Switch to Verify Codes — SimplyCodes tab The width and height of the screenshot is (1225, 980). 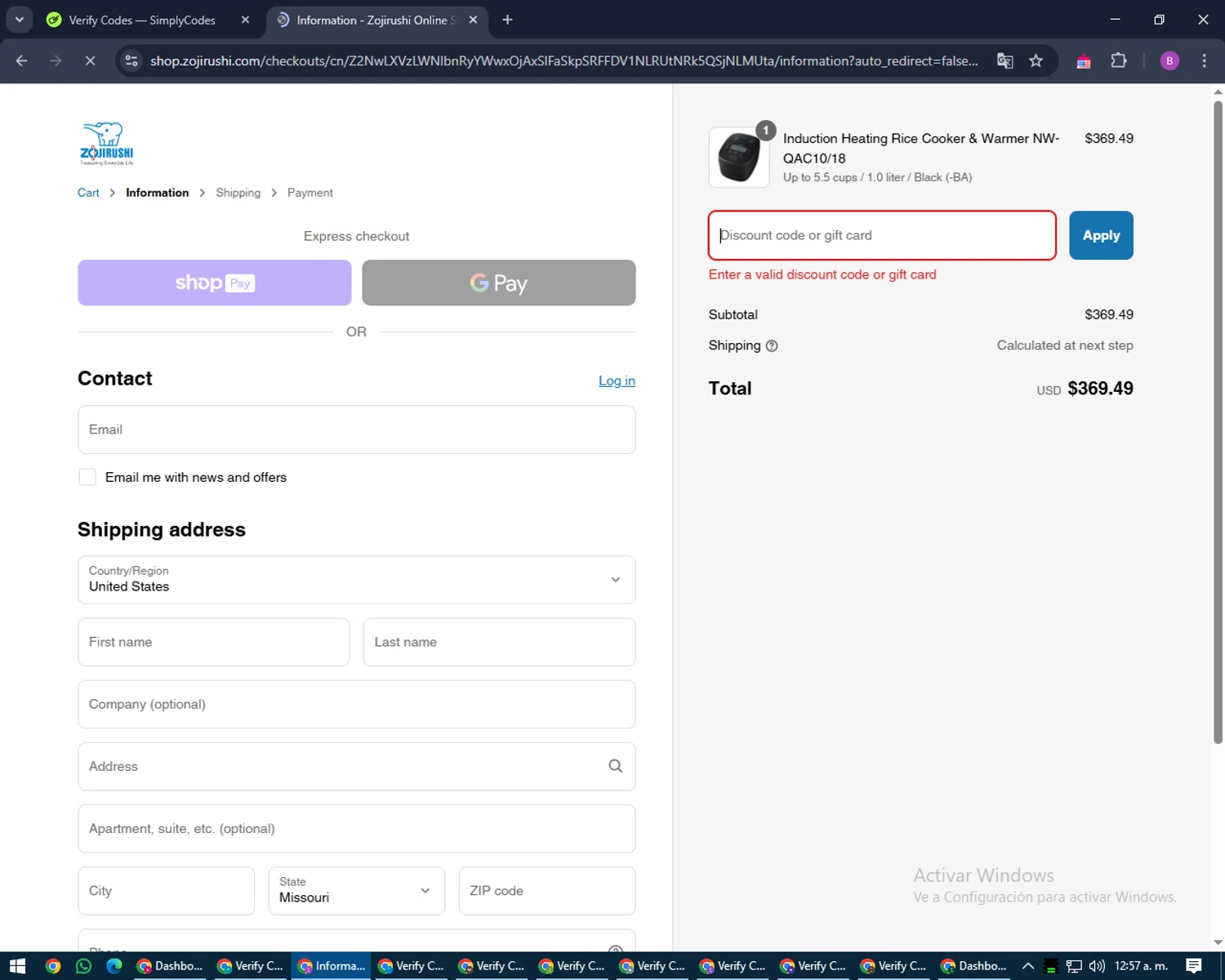pyautogui.click(x=149, y=20)
